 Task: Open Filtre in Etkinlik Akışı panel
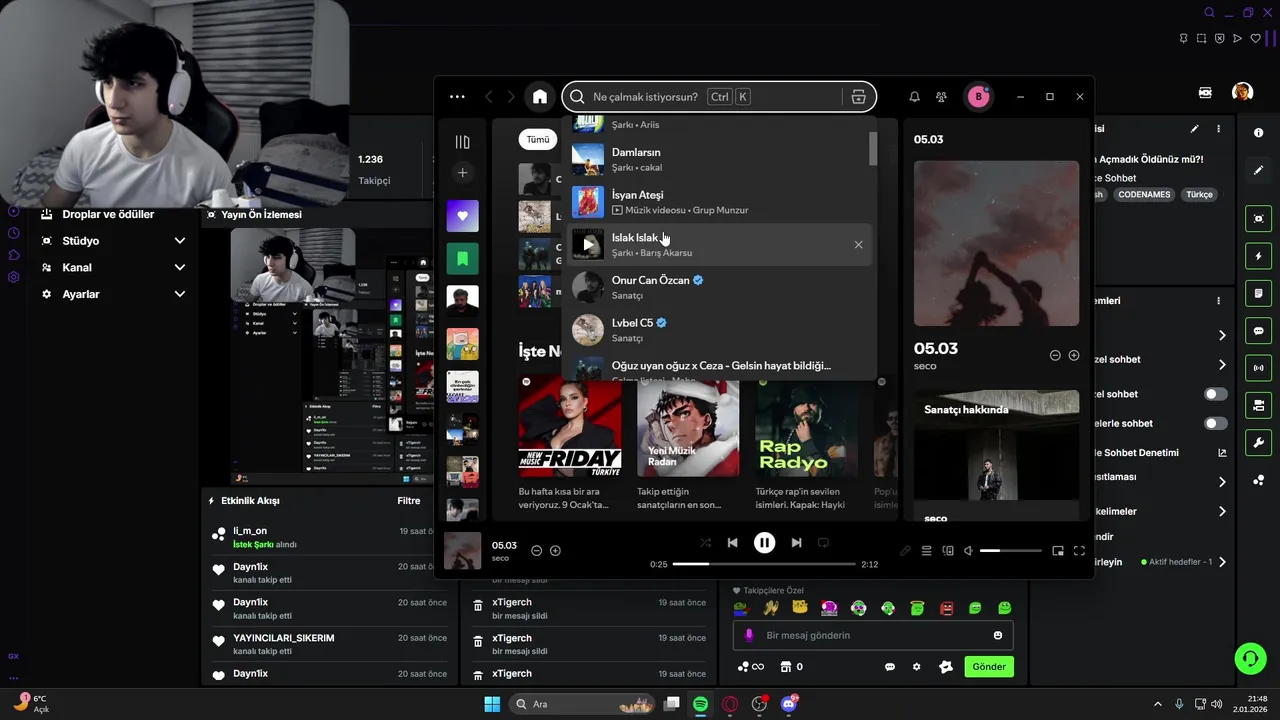tap(408, 501)
